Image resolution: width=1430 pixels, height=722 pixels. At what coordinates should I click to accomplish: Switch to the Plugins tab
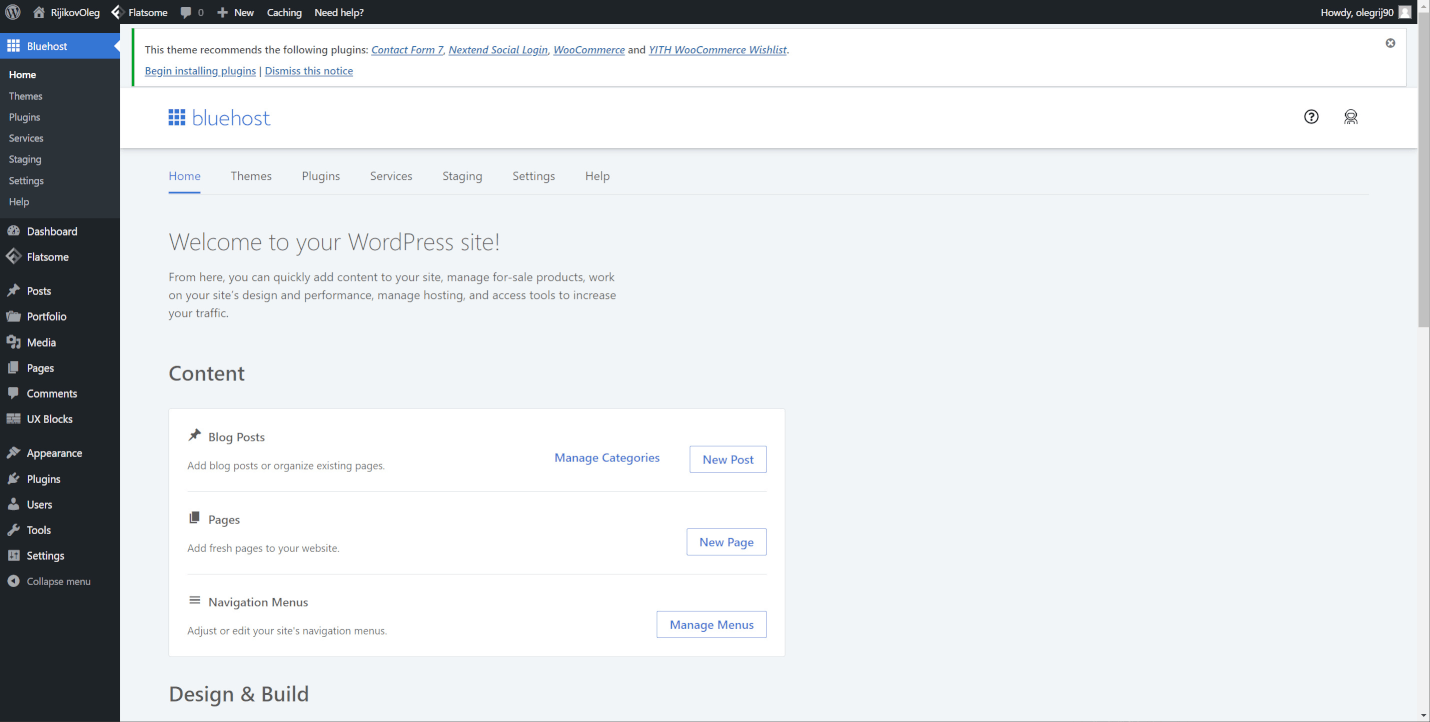click(x=321, y=176)
